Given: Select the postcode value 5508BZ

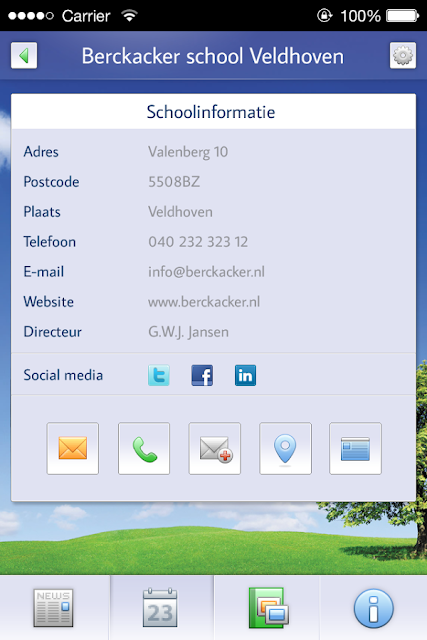Looking at the screenshot, I should point(174,182).
